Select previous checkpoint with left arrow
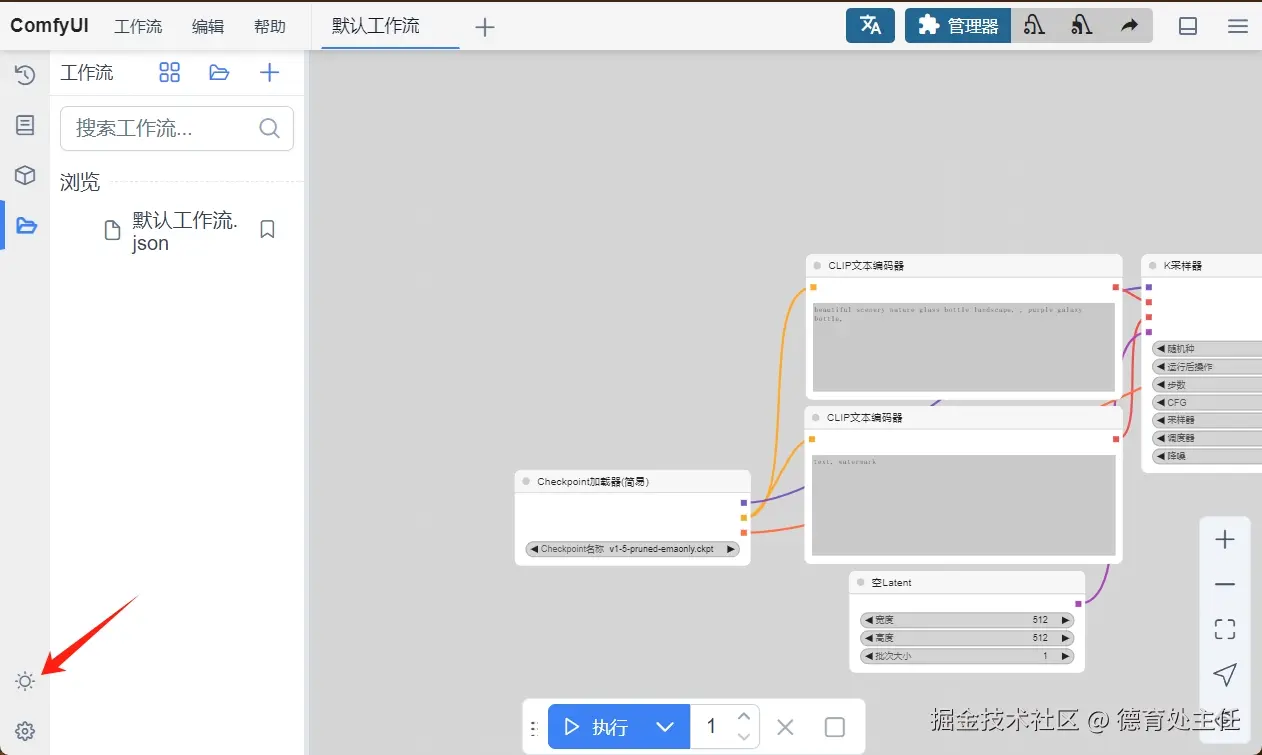Viewport: 1262px width, 755px height. (534, 549)
